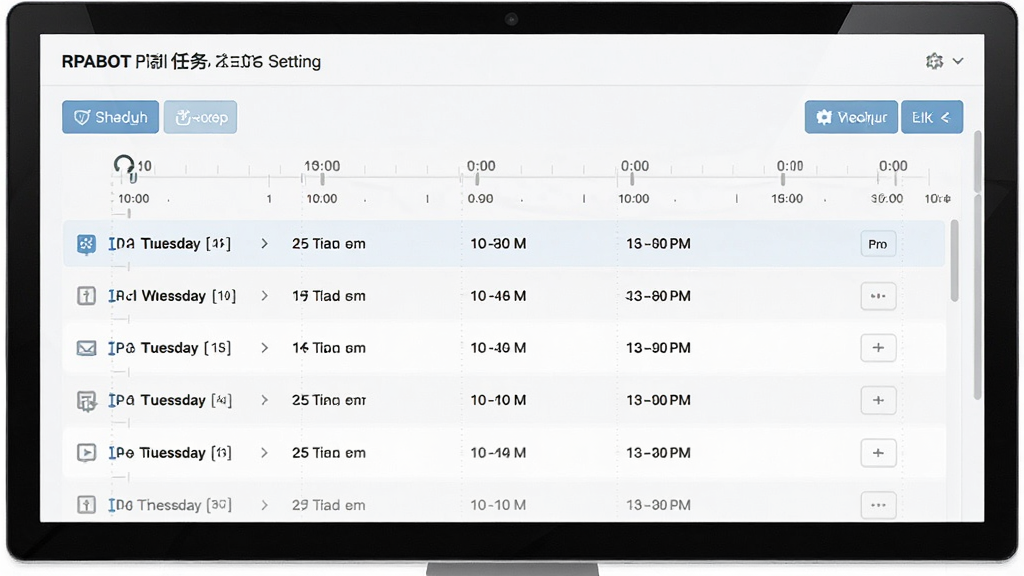
Task: Click the faded button next to Shaduh
Action: (200, 117)
